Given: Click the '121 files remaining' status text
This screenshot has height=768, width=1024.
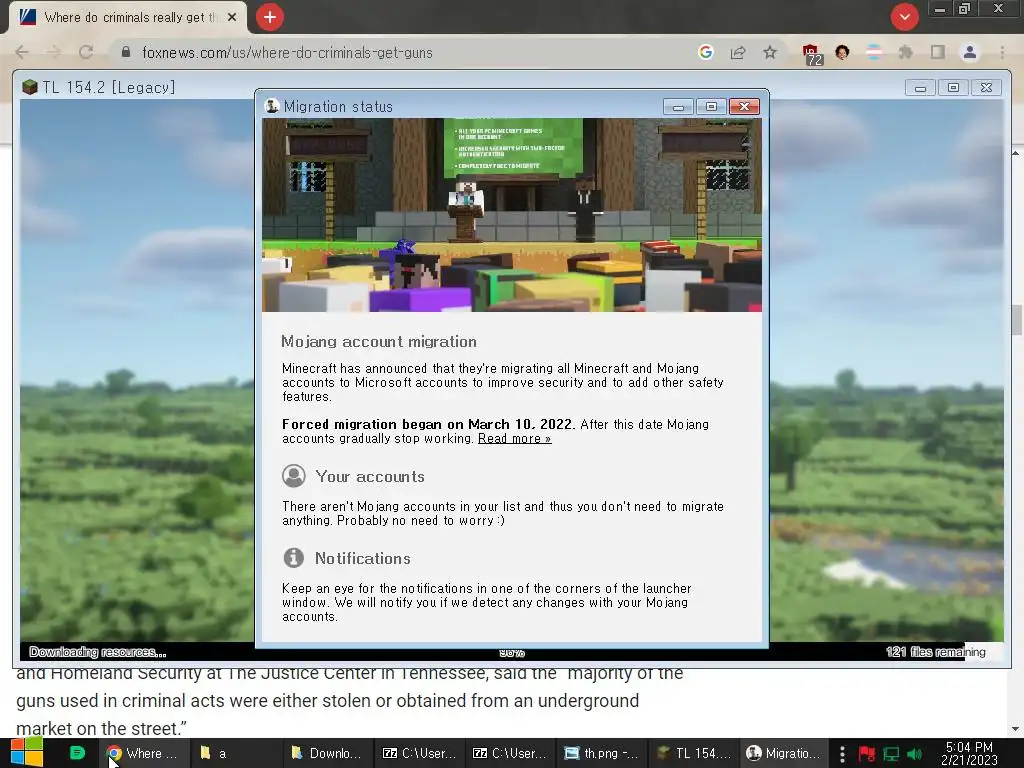Looking at the screenshot, I should (x=936, y=652).
